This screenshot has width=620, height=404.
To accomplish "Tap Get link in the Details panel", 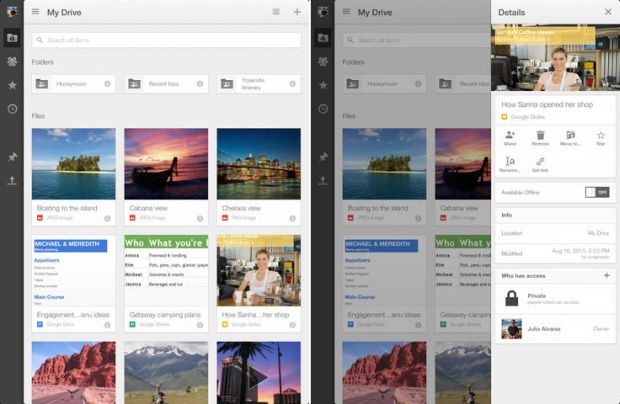I will (540, 164).
